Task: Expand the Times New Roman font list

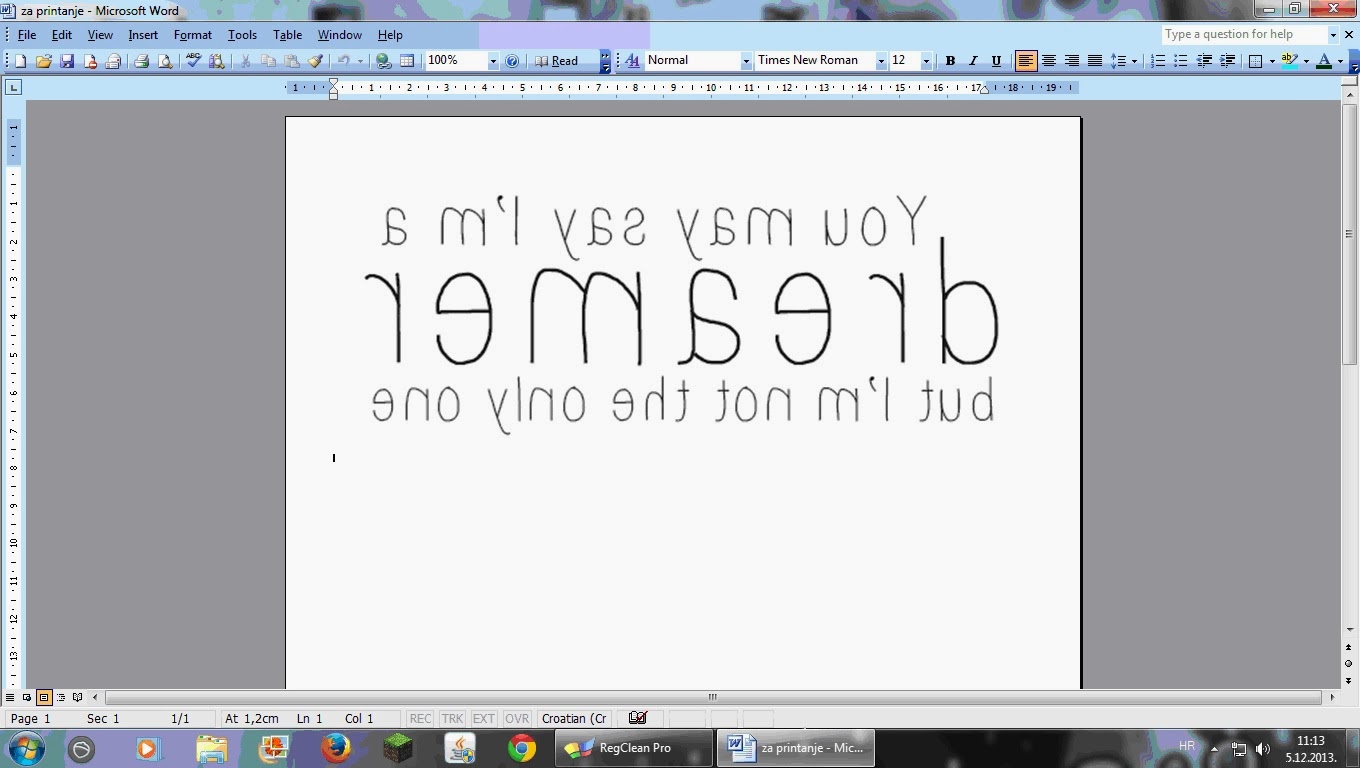Action: pos(881,61)
